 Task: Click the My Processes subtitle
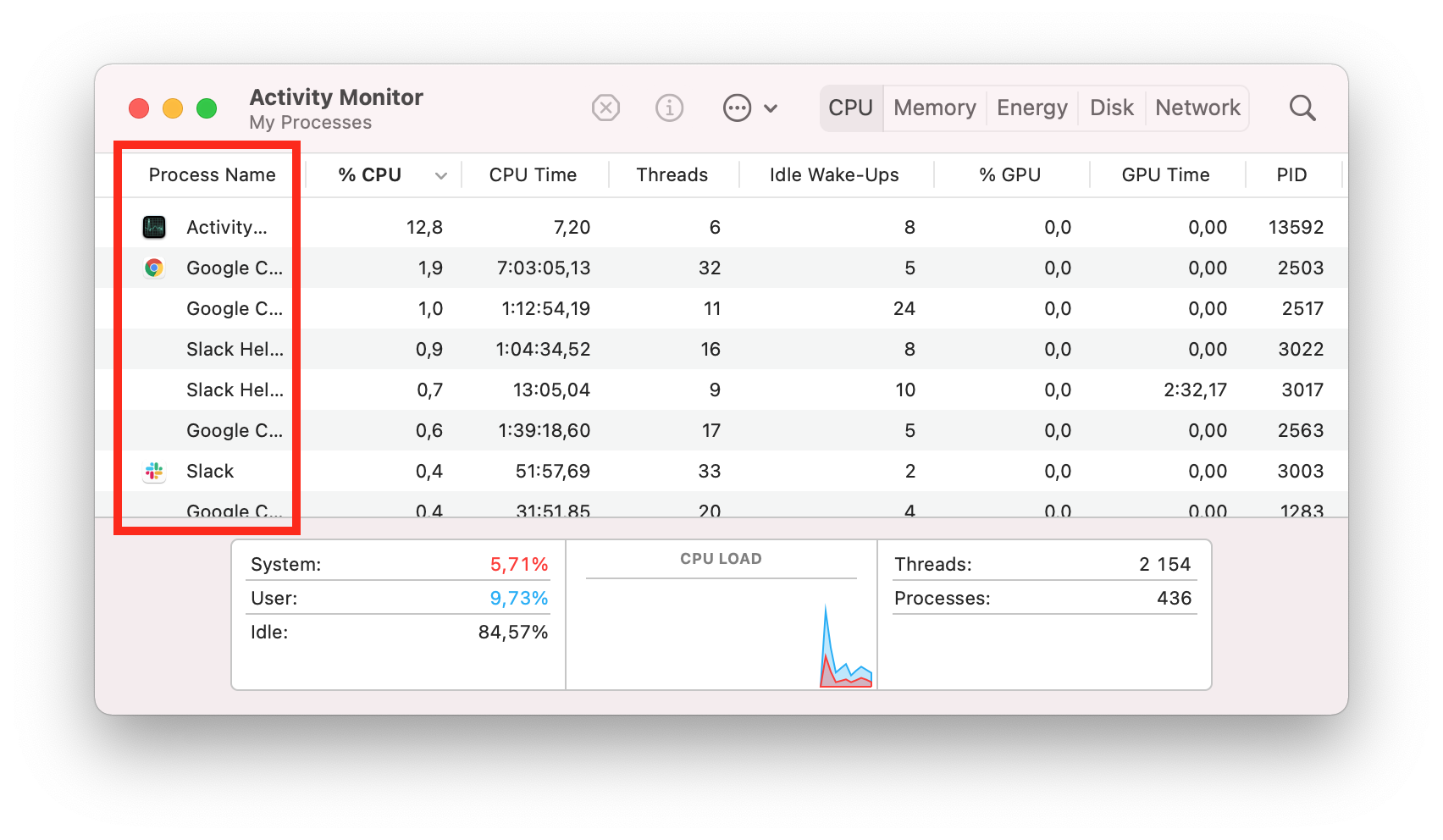[x=310, y=123]
